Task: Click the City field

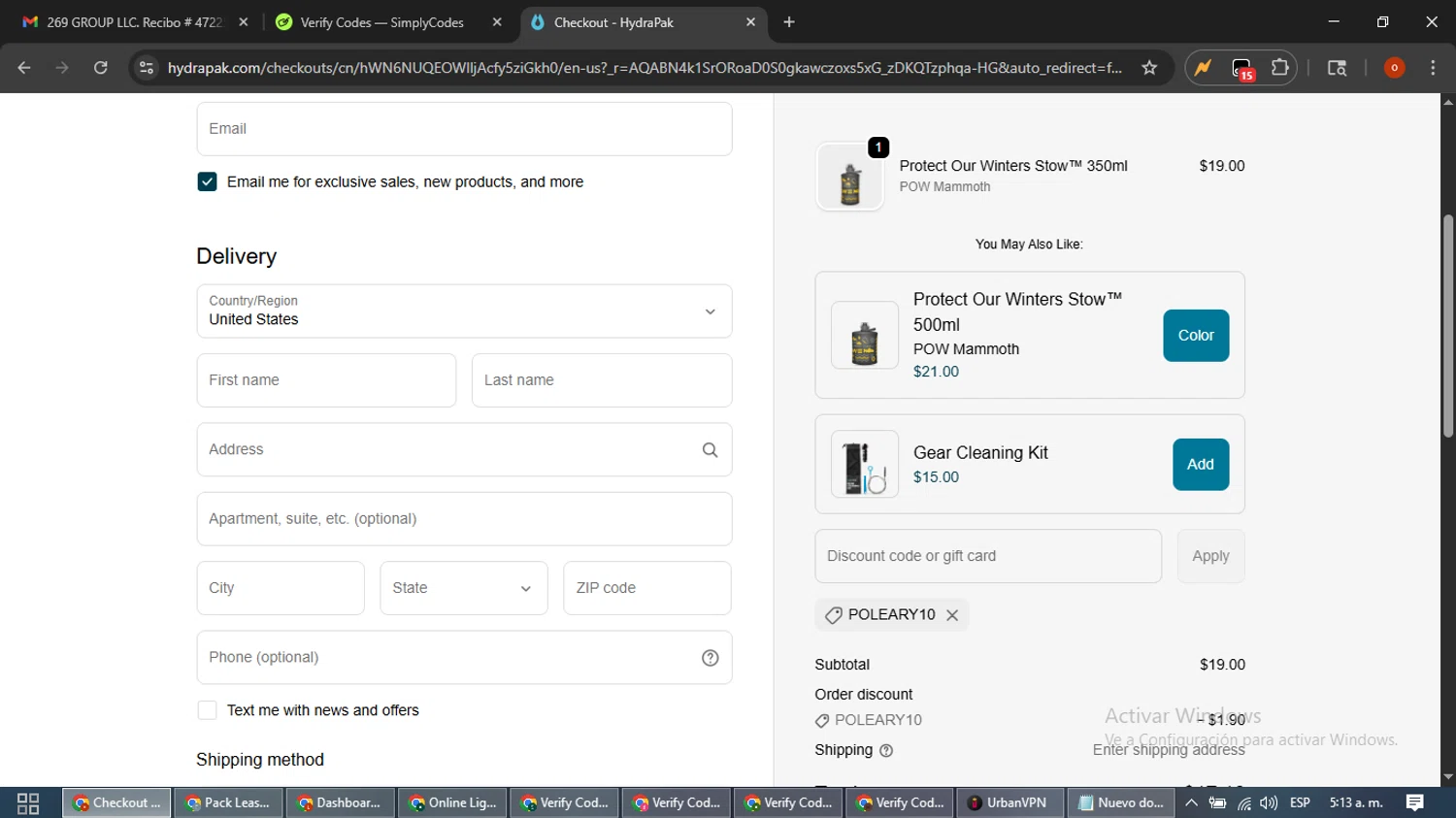Action: coord(281,588)
